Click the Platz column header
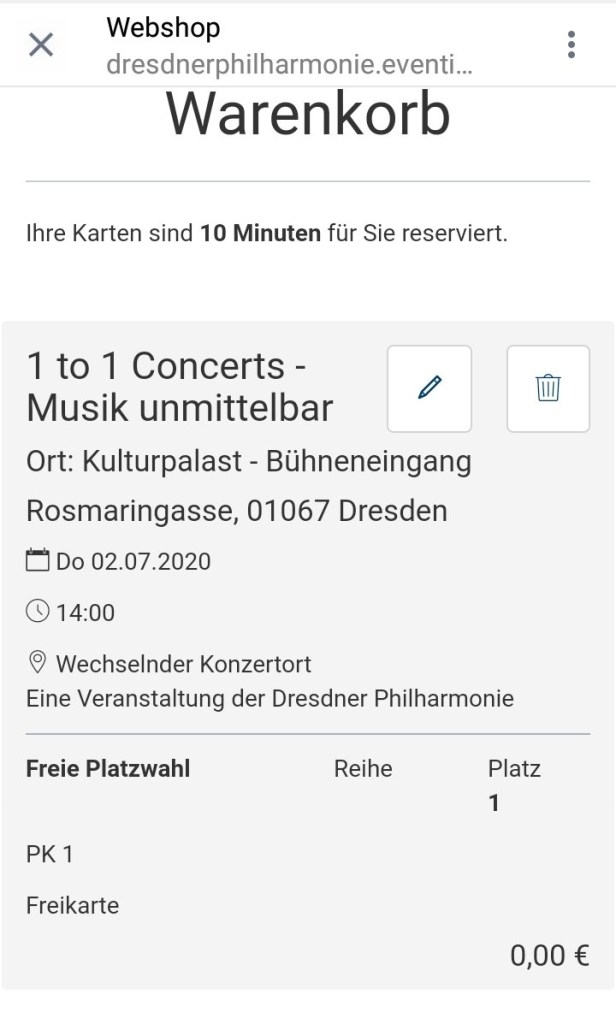Image resolution: width=616 pixels, height=1024 pixels. click(x=514, y=768)
